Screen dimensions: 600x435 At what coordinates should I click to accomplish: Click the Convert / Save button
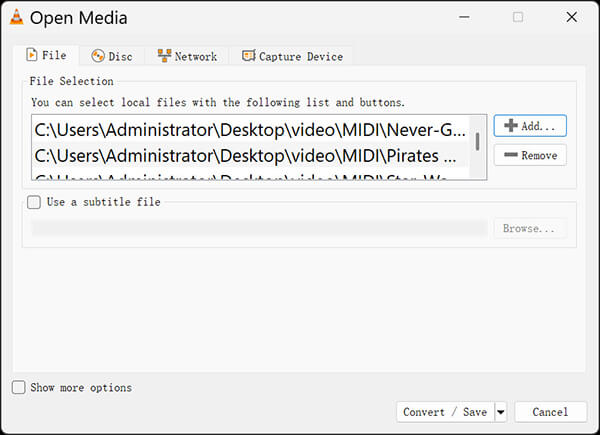(x=445, y=412)
